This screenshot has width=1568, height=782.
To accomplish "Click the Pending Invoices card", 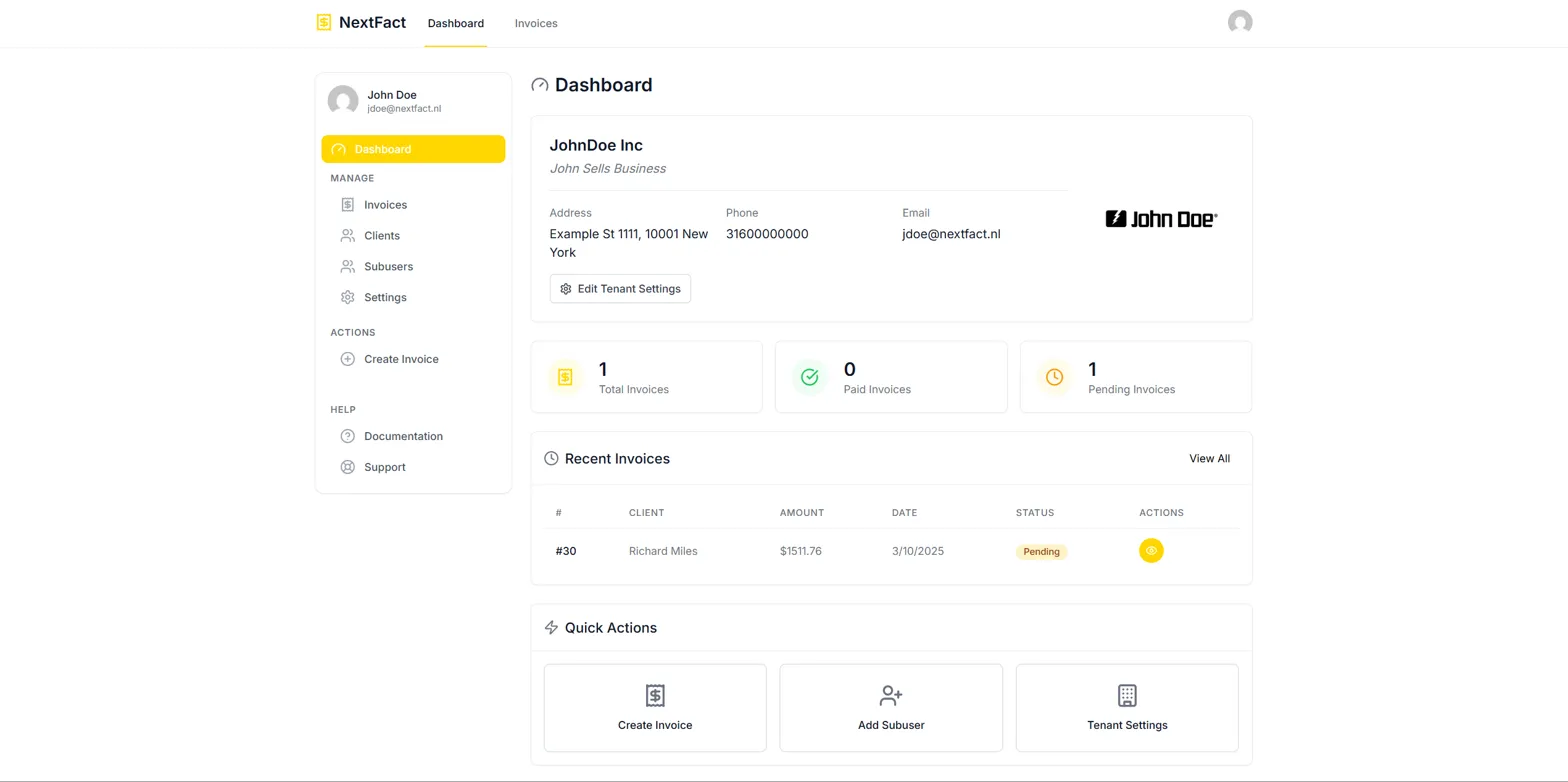I will pyautogui.click(x=1136, y=377).
